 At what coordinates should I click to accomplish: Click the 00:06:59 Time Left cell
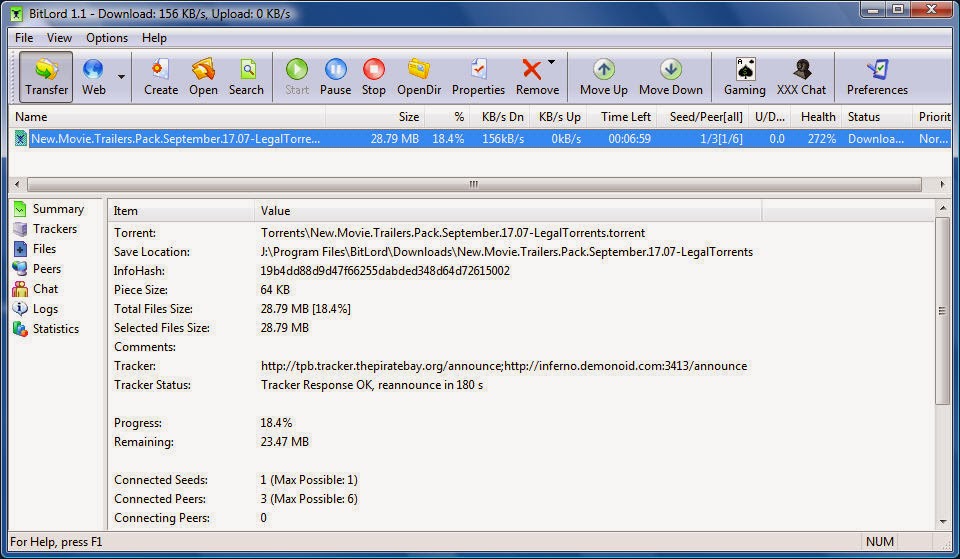629,139
